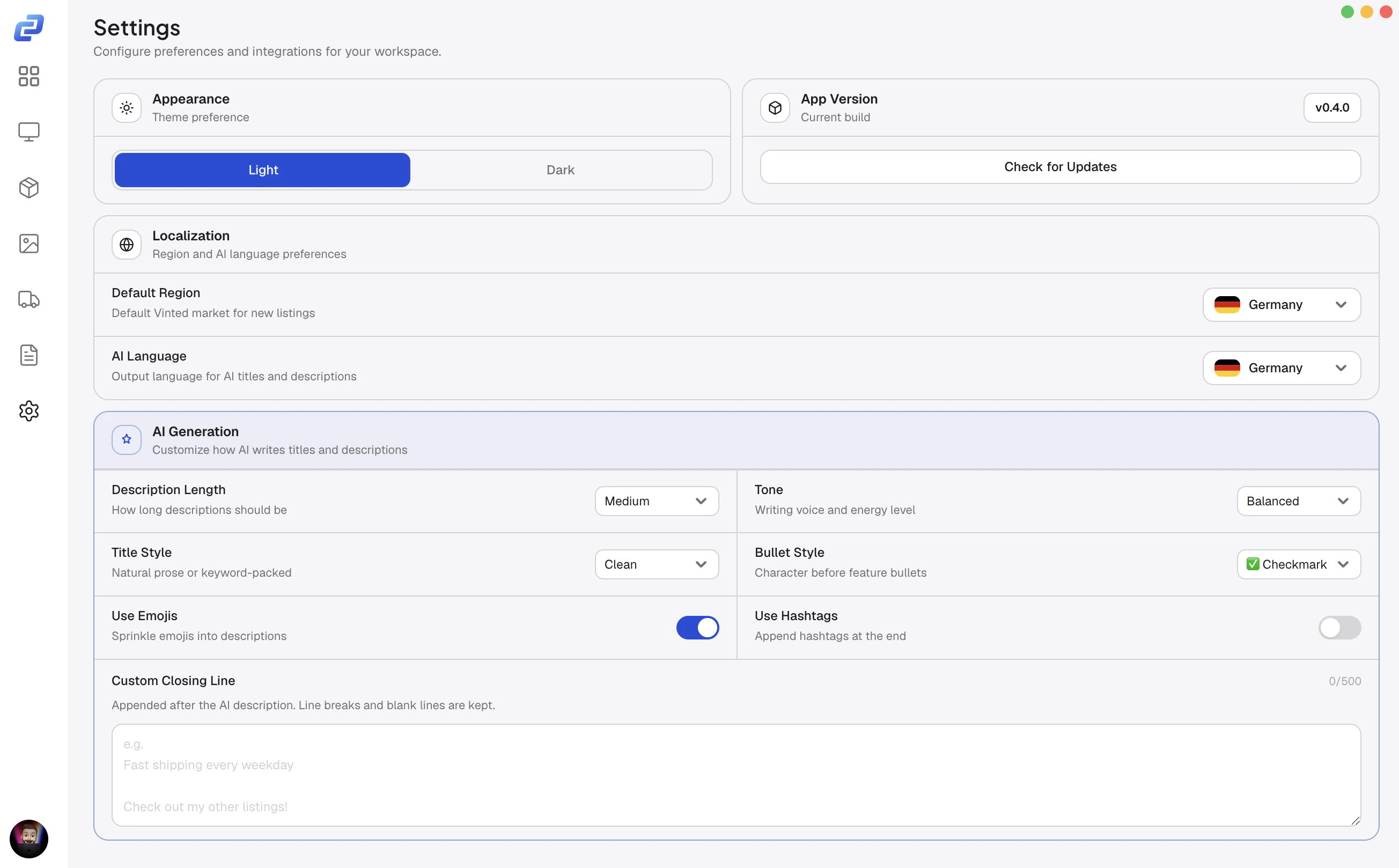Click the app logo in the sidebar
1399x868 pixels.
[x=29, y=27]
